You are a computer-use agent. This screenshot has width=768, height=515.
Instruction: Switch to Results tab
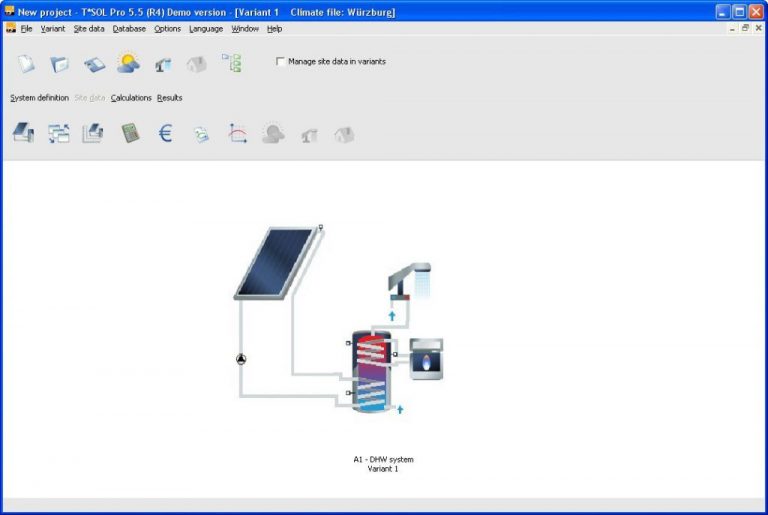click(170, 98)
